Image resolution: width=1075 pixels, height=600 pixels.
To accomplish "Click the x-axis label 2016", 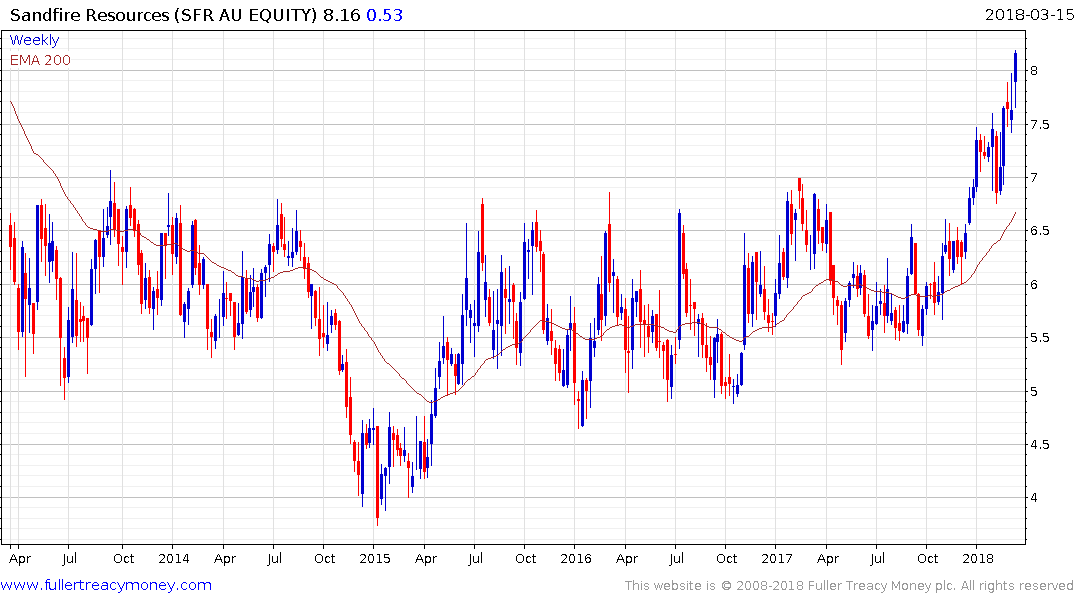I will coord(575,558).
